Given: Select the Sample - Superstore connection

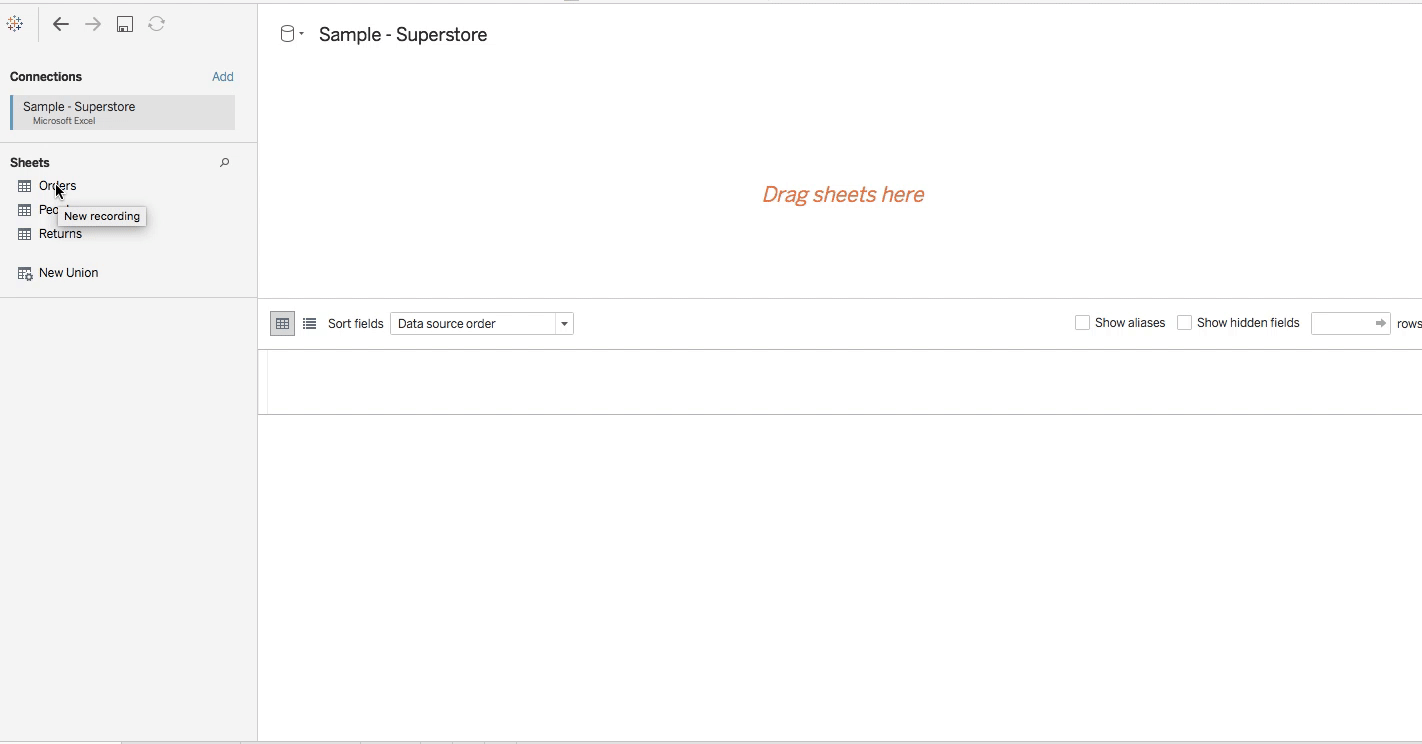Looking at the screenshot, I should (x=122, y=112).
